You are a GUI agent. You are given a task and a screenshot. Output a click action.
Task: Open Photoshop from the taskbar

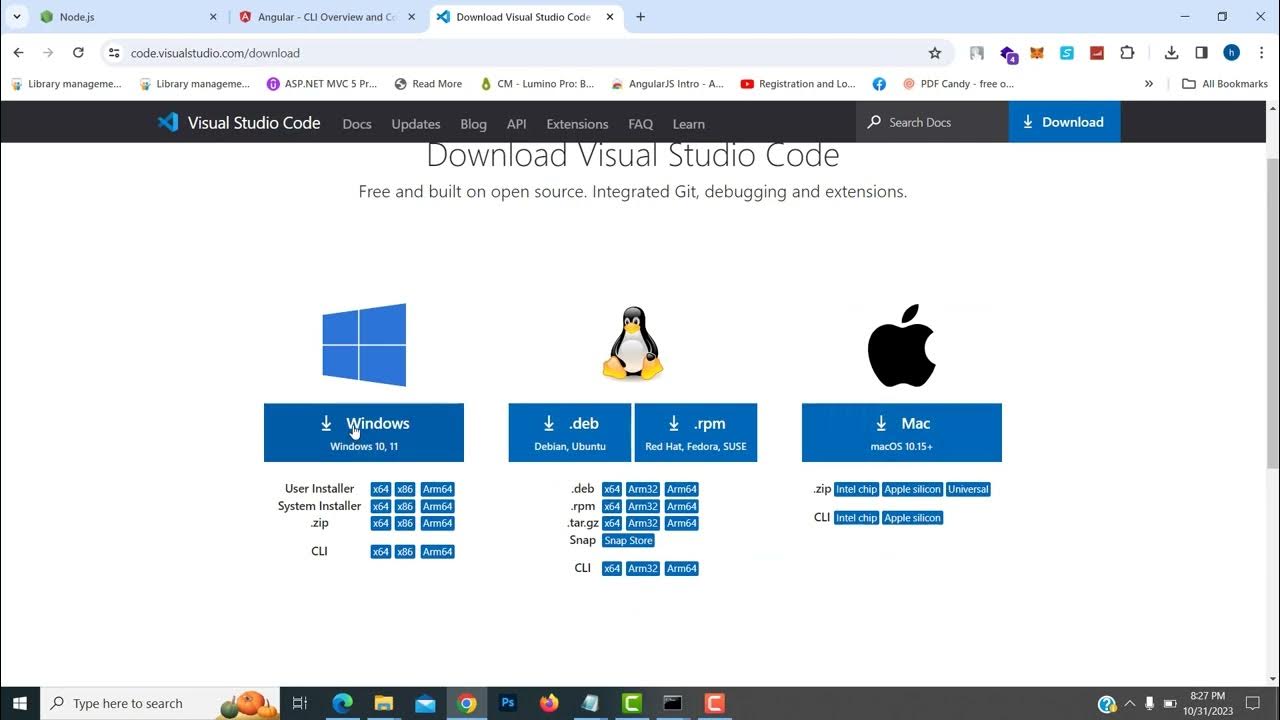[x=507, y=702]
